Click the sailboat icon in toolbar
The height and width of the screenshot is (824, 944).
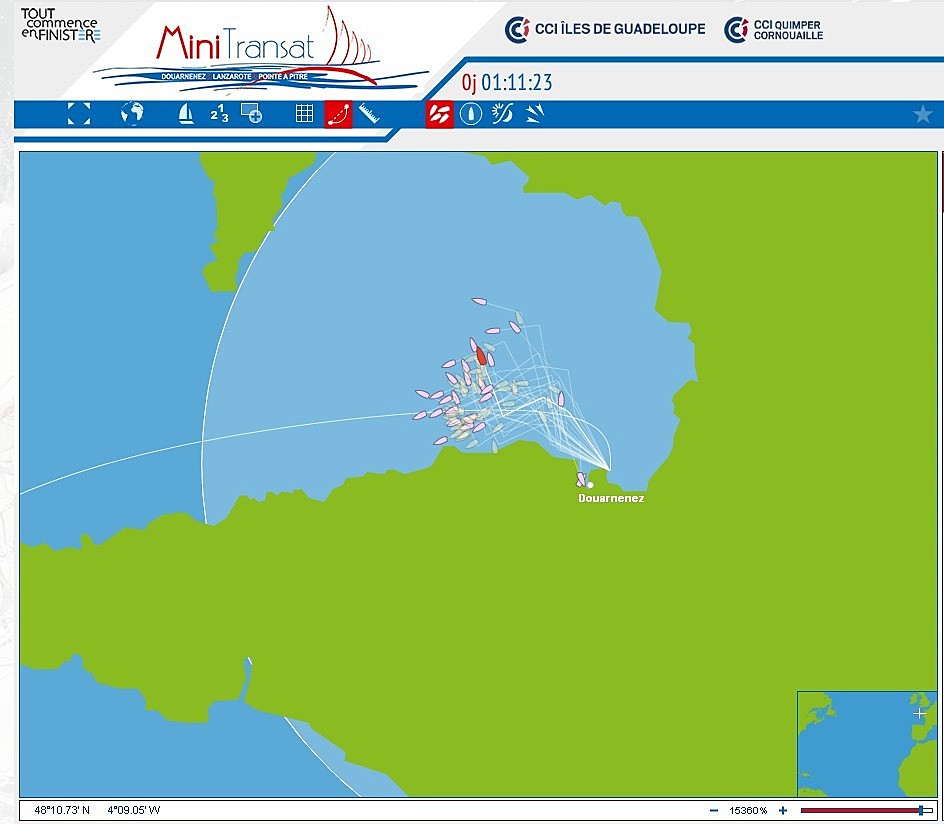(186, 114)
